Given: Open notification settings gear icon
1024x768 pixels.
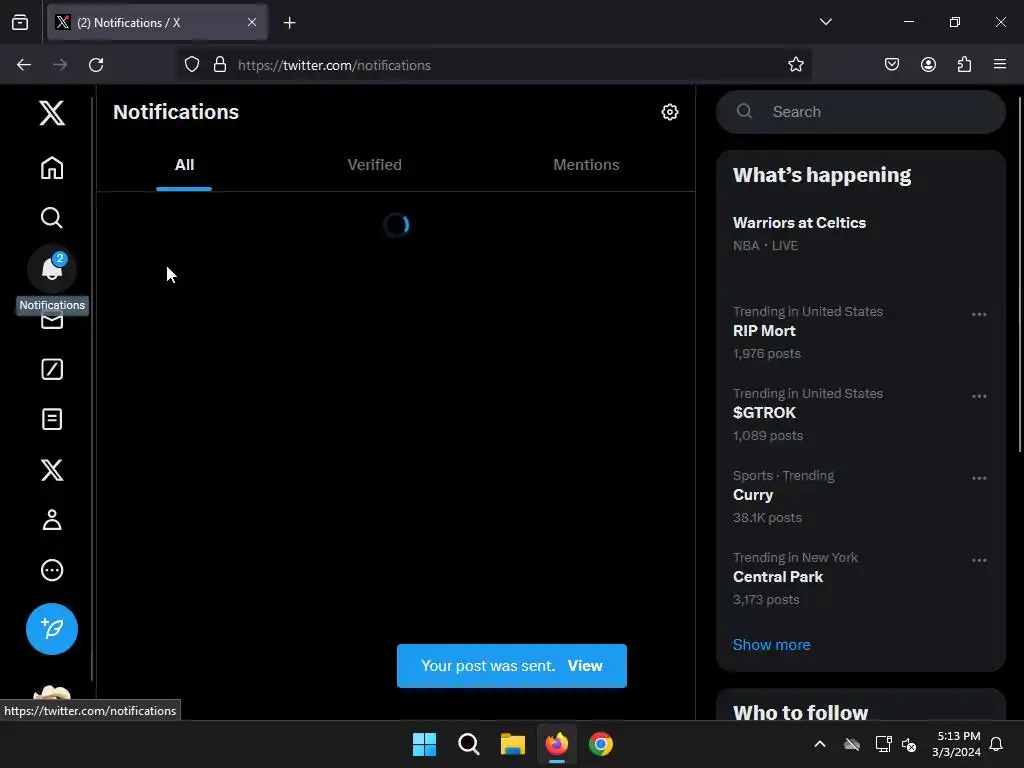Looking at the screenshot, I should 669,112.
